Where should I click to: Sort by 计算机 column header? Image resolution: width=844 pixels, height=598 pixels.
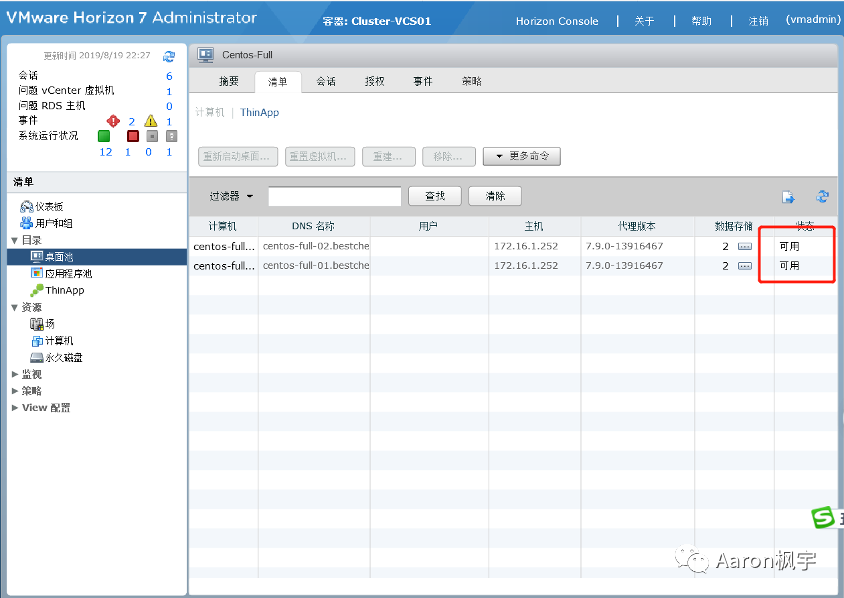[223, 226]
